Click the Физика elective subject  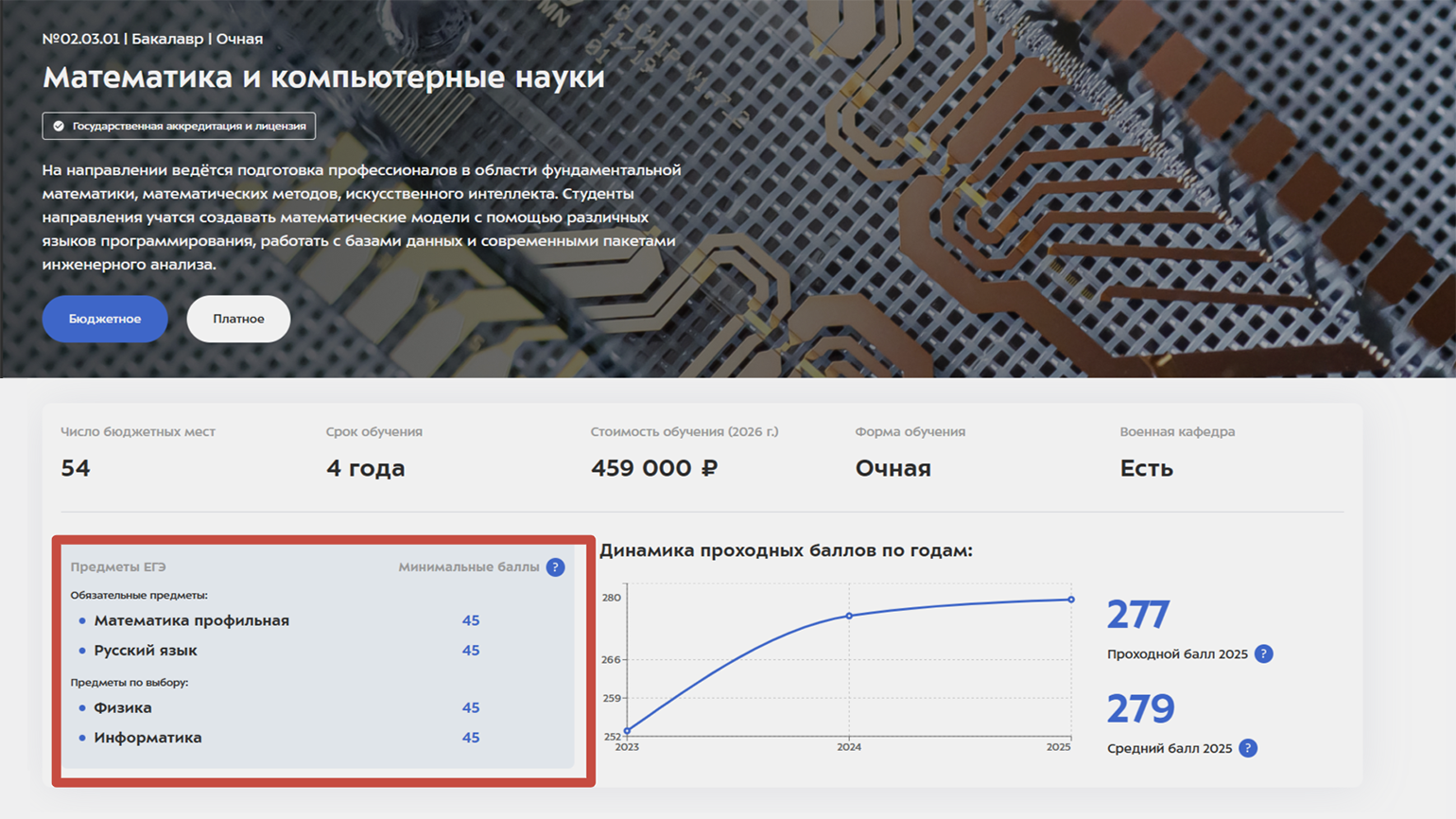(x=123, y=708)
